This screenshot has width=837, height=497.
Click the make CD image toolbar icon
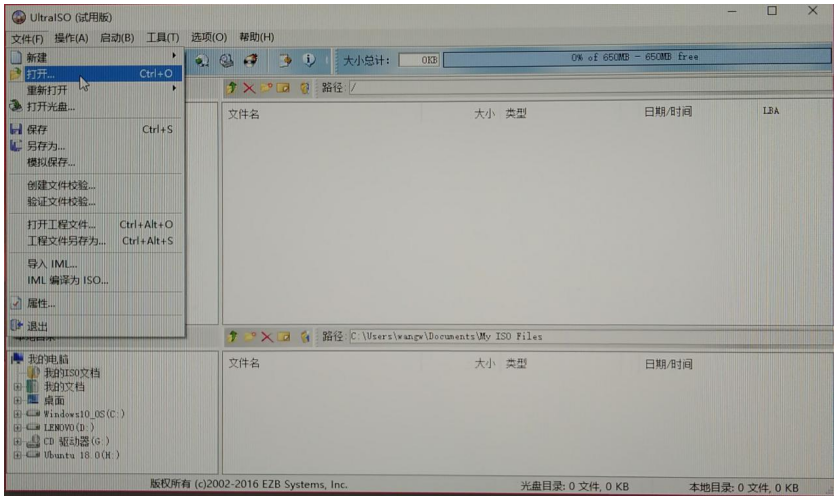202,60
